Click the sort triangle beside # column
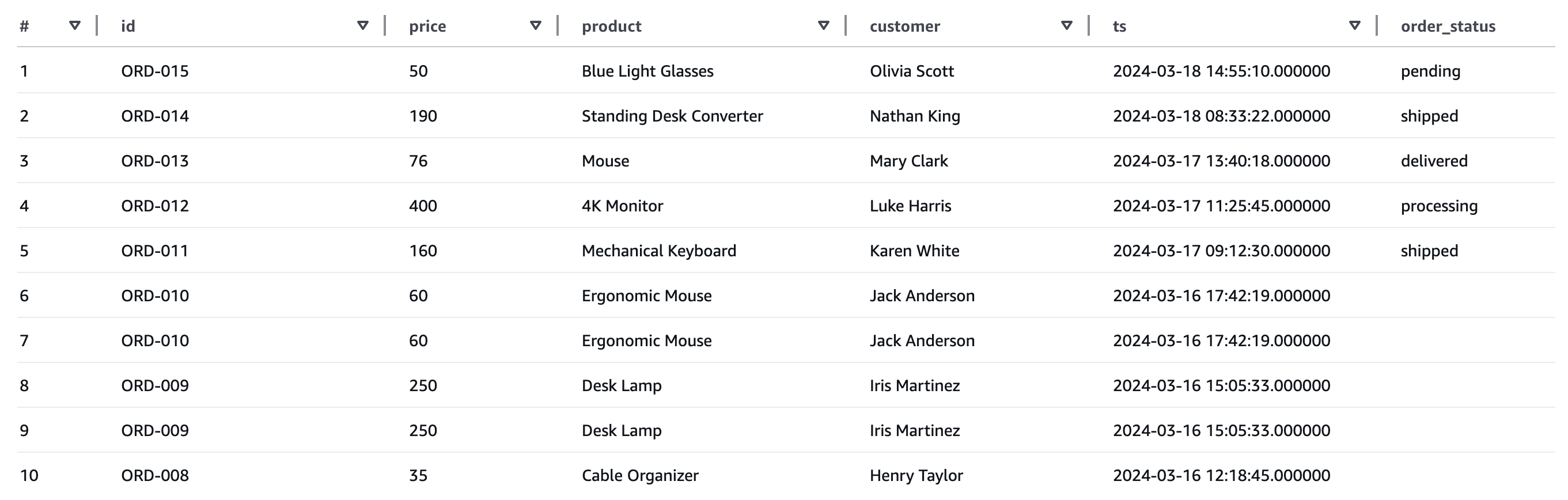Viewport: 1568px width, 500px height. pyautogui.click(x=75, y=25)
